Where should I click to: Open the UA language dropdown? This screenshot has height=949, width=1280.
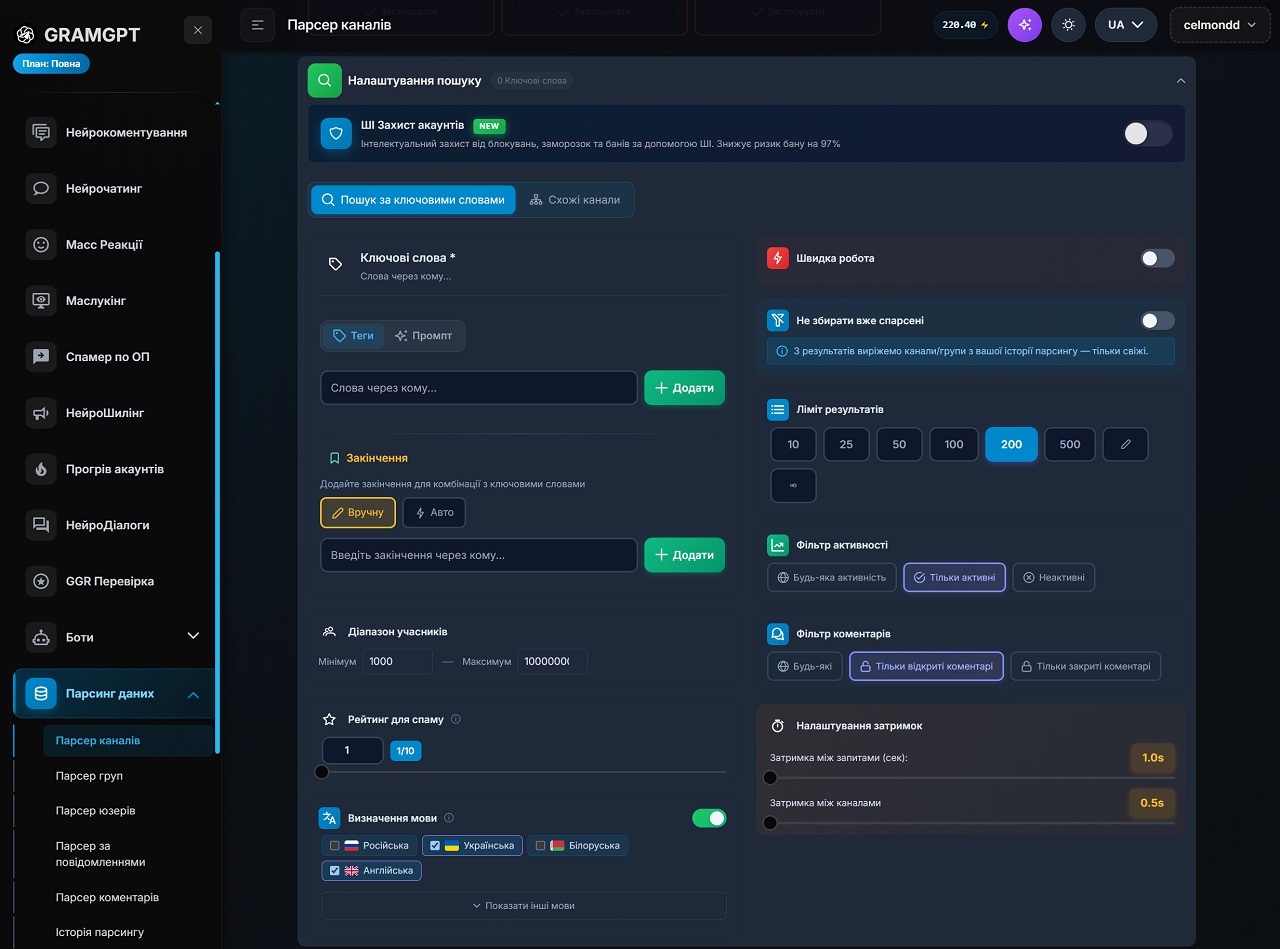1126,25
